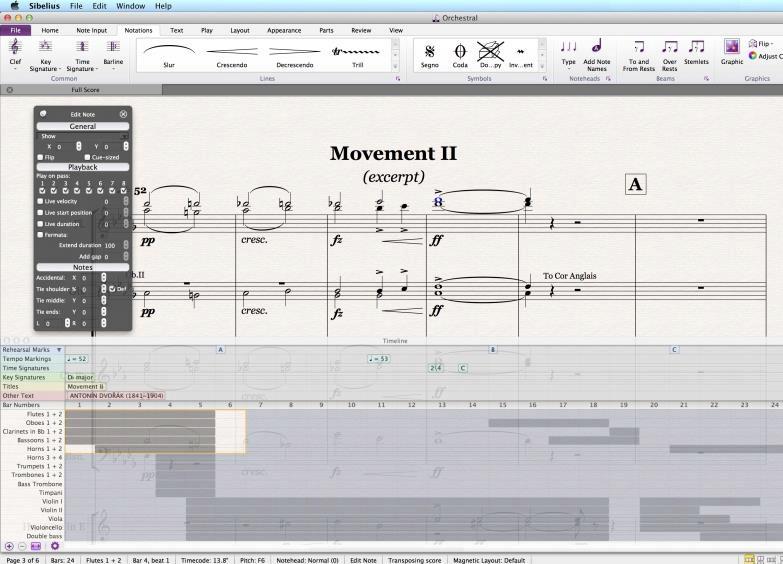783x564 pixels.
Task: Switch to the Text ribbon tab
Action: click(176, 30)
